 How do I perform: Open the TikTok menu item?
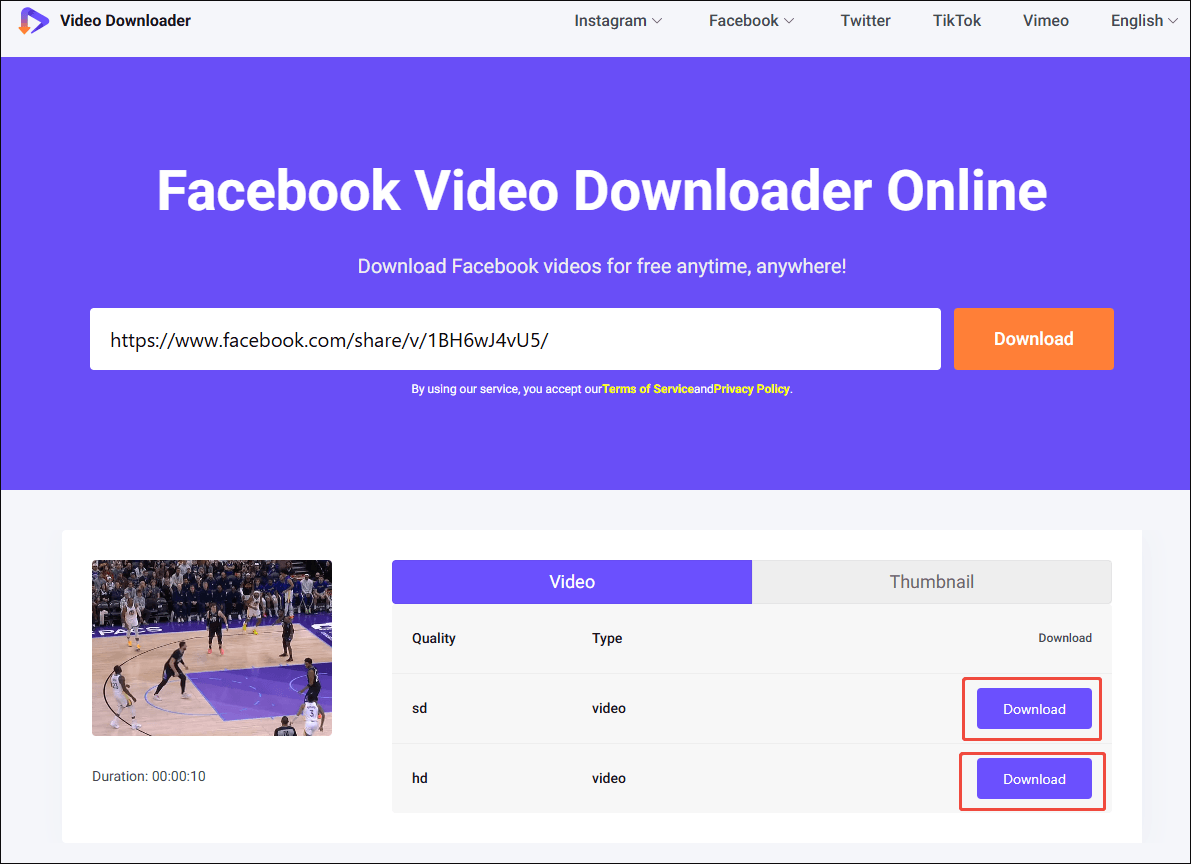pos(956,21)
